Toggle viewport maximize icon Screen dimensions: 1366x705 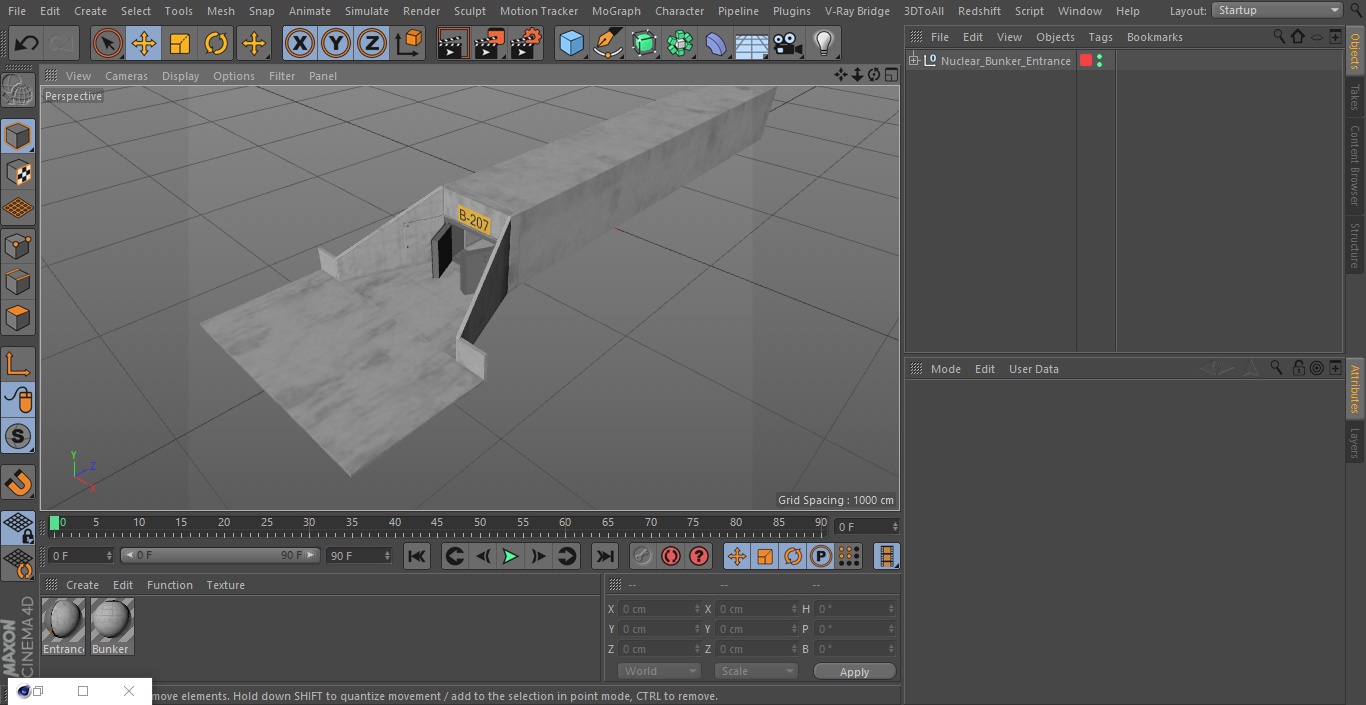[891, 75]
